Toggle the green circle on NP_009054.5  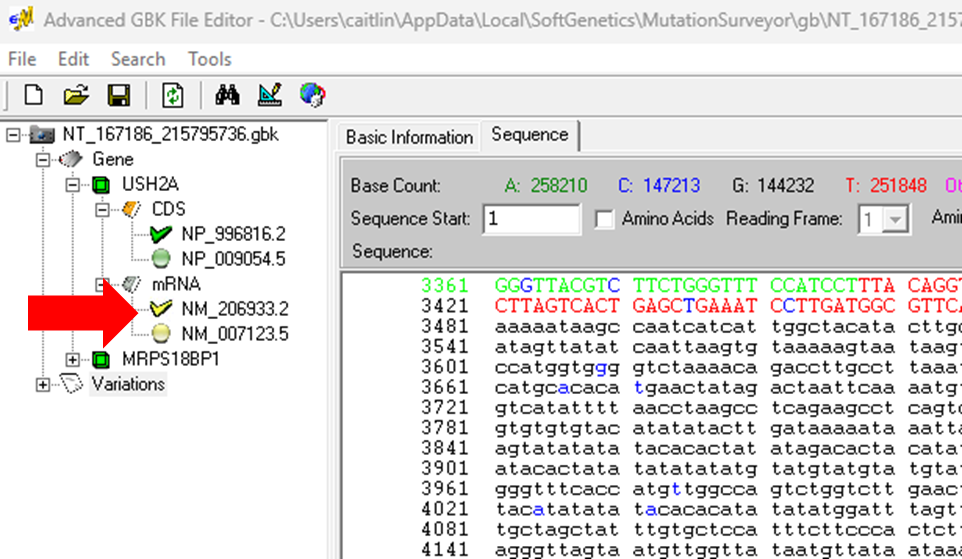coord(161,259)
